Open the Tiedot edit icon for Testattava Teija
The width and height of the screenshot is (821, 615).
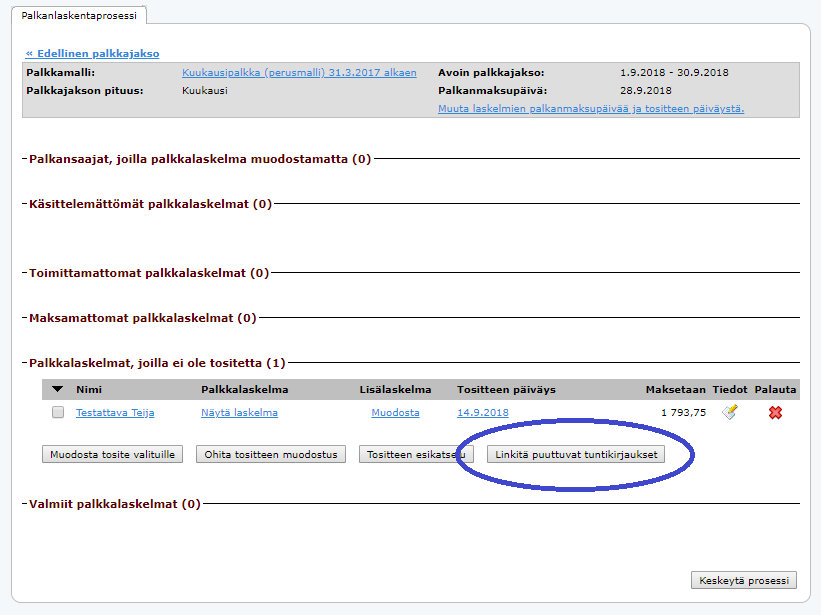click(730, 412)
